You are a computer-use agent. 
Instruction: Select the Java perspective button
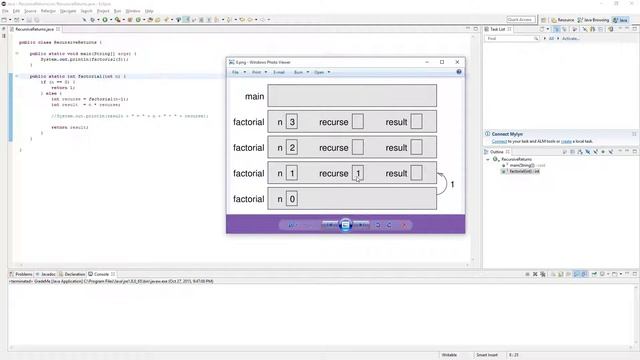coord(620,20)
